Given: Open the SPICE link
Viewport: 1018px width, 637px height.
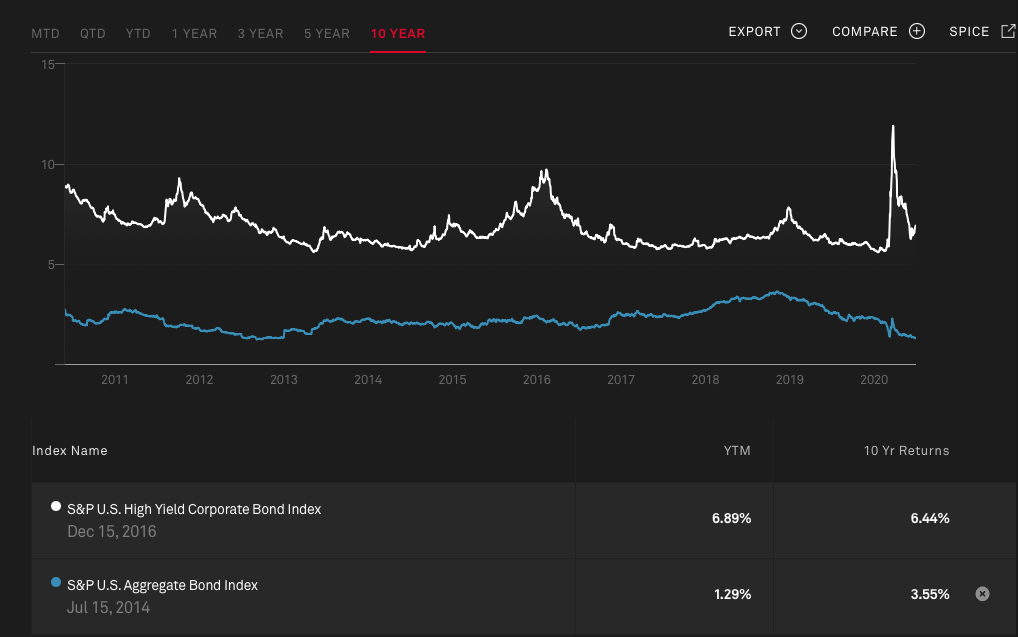Looking at the screenshot, I should coord(969,32).
